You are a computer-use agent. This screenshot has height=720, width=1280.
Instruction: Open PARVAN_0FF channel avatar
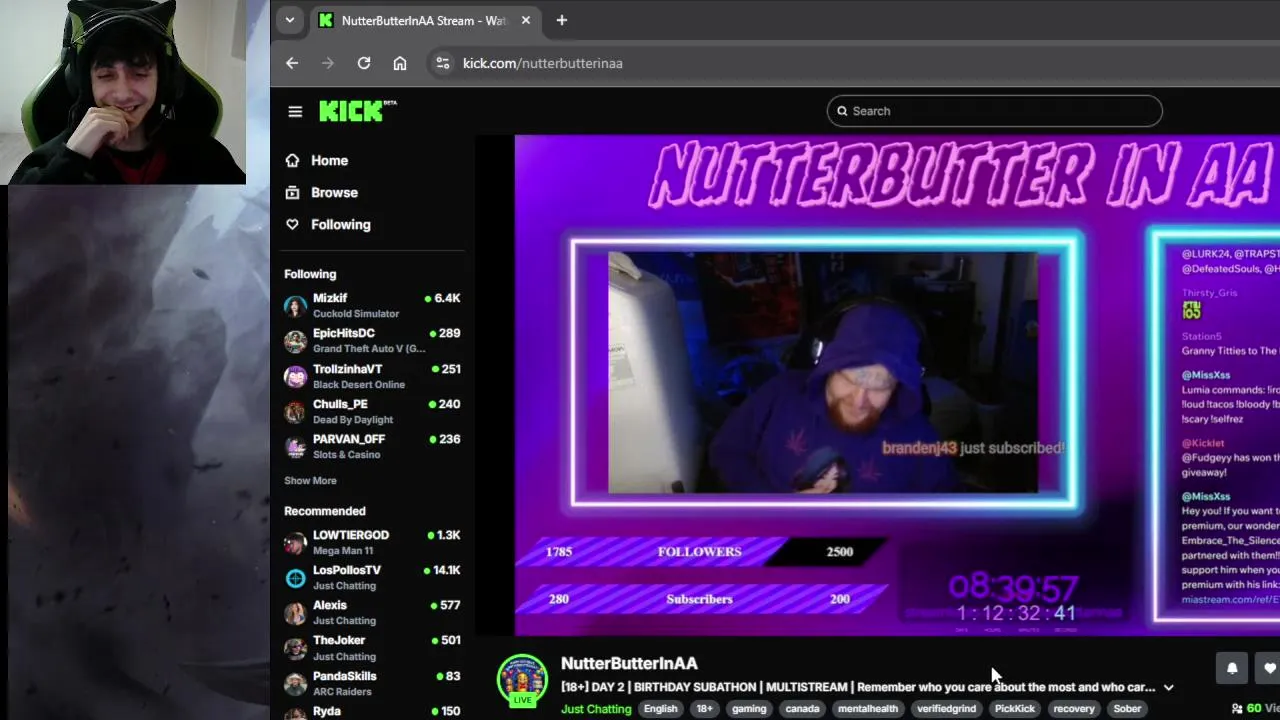(x=295, y=447)
